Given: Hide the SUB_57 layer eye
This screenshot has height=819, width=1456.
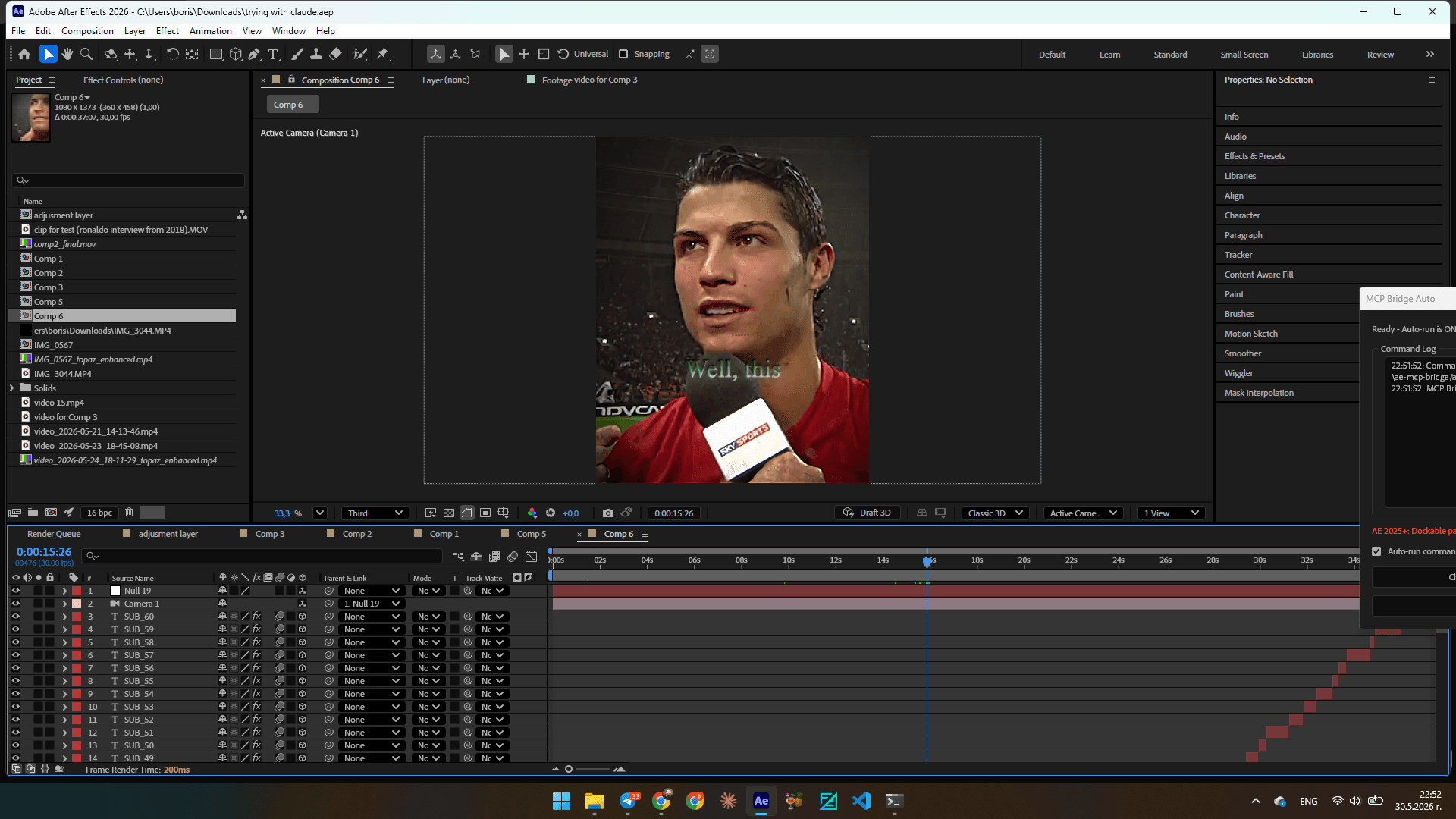Looking at the screenshot, I should (15, 655).
